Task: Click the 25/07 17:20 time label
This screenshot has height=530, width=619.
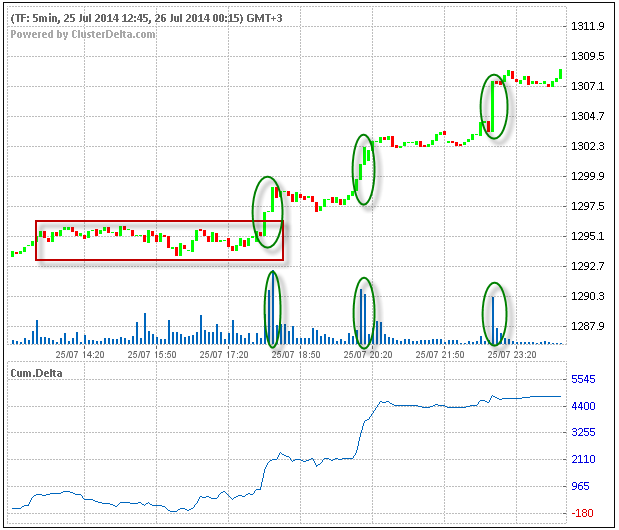Action: [225, 355]
